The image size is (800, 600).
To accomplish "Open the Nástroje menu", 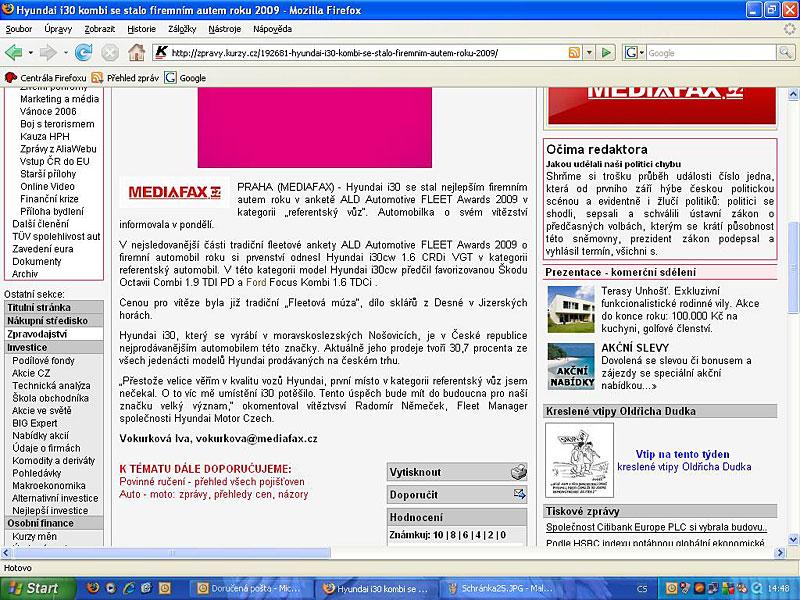I will click(224, 29).
